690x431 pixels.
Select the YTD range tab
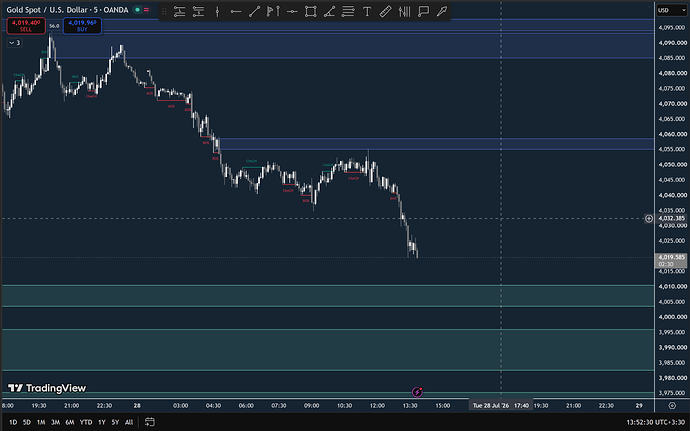pyautogui.click(x=86, y=422)
